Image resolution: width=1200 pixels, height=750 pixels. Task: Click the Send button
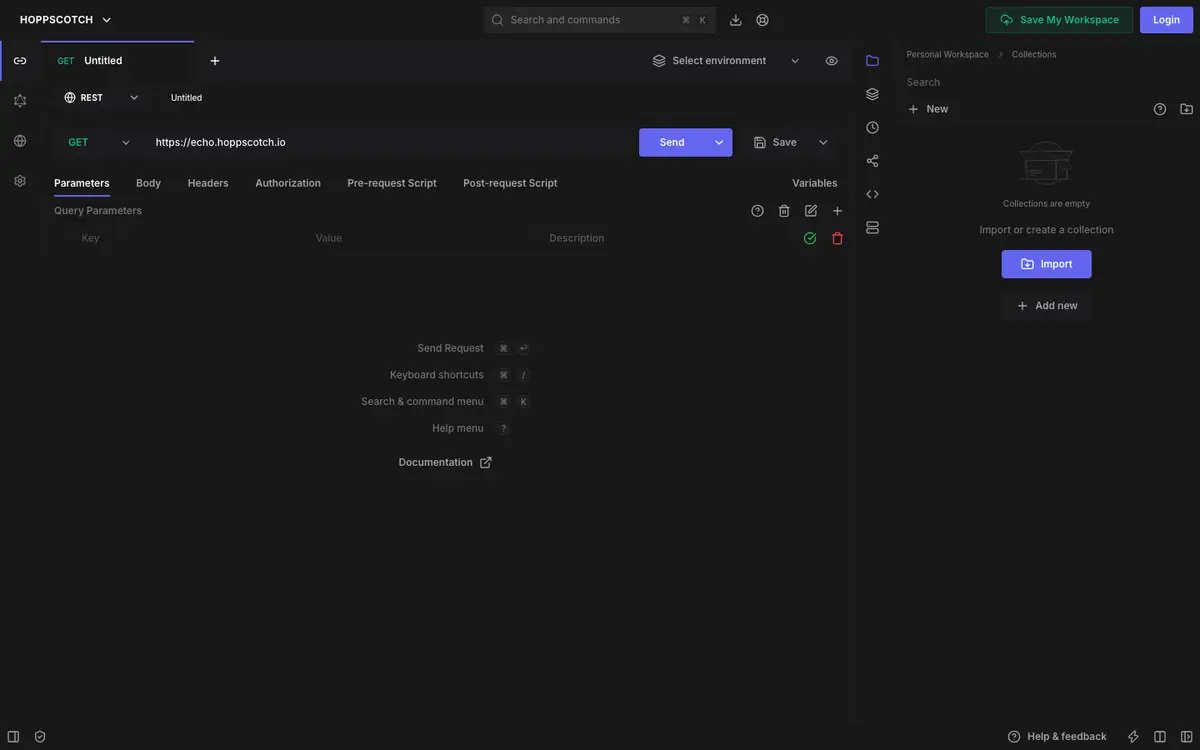(x=672, y=142)
